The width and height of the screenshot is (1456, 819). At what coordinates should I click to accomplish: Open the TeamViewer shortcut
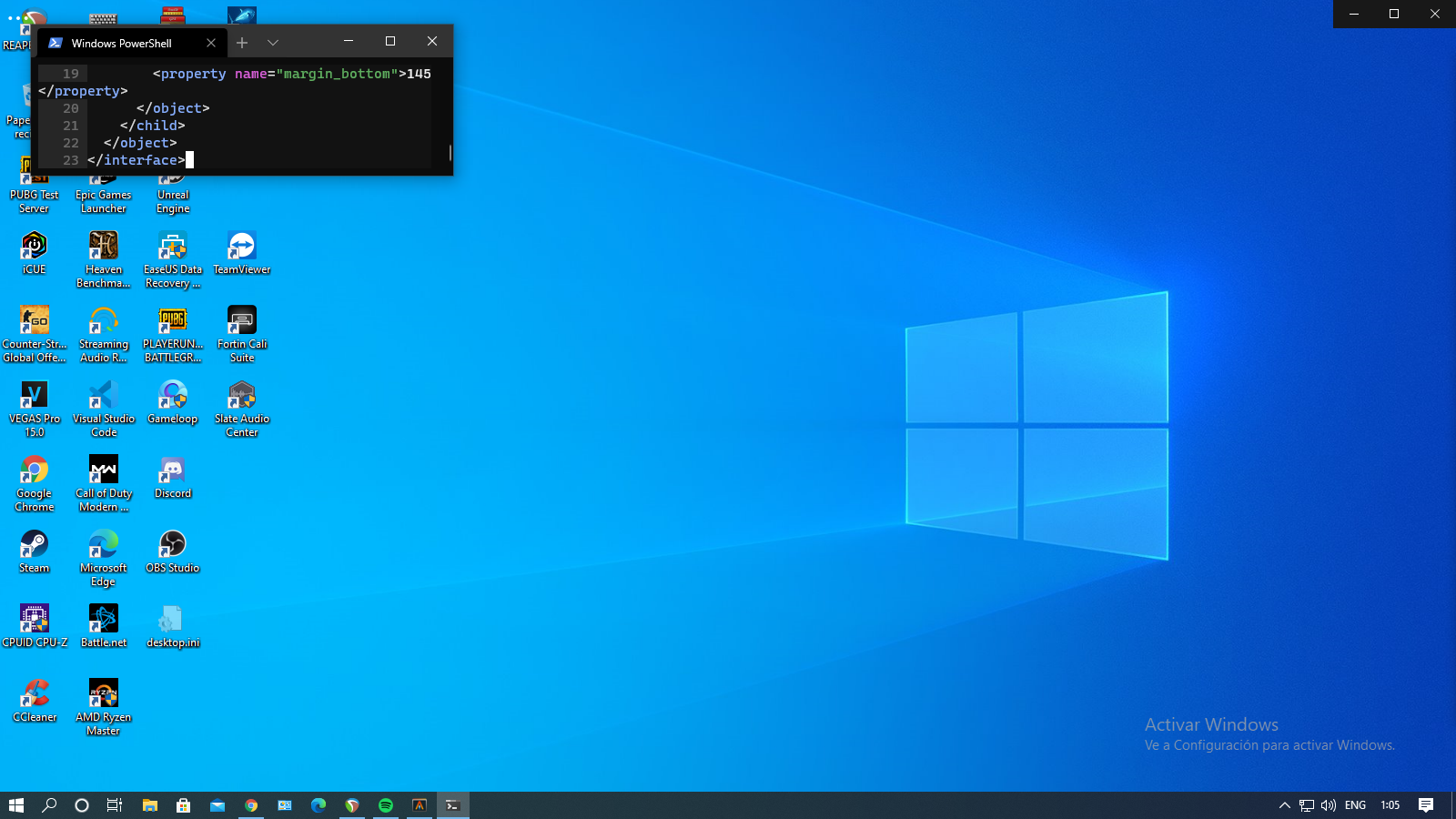pyautogui.click(x=241, y=245)
